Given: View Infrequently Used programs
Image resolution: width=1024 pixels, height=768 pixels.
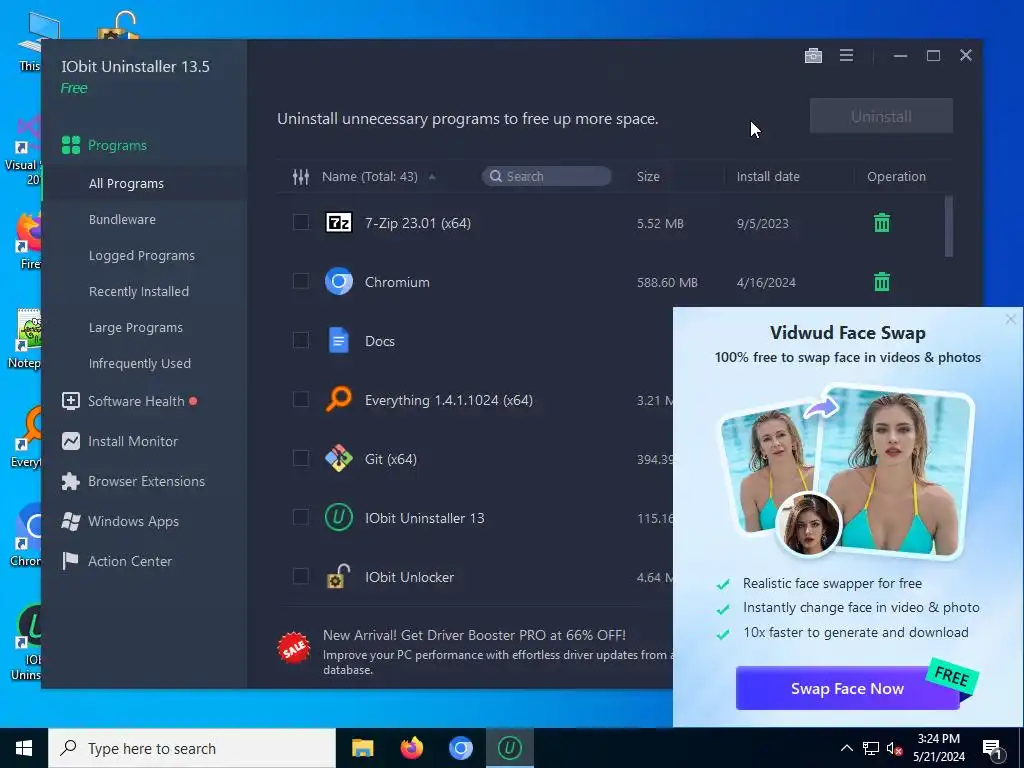Looking at the screenshot, I should (140, 363).
